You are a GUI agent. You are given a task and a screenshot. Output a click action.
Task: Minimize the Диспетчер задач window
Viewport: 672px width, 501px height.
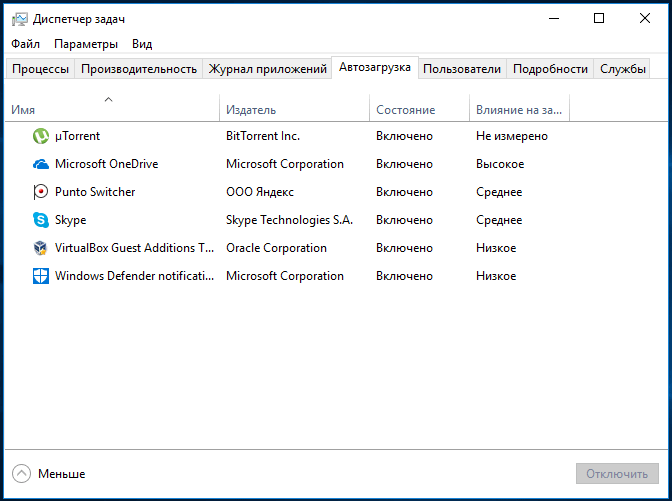click(554, 18)
